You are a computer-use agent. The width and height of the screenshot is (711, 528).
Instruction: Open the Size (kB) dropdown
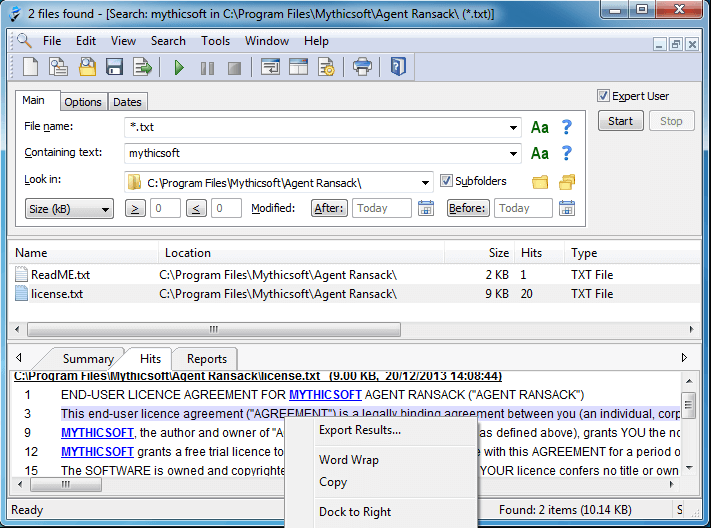coord(69,209)
